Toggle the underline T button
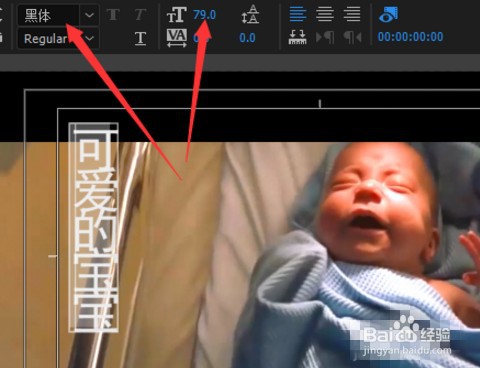The image size is (480, 368). tap(140, 39)
